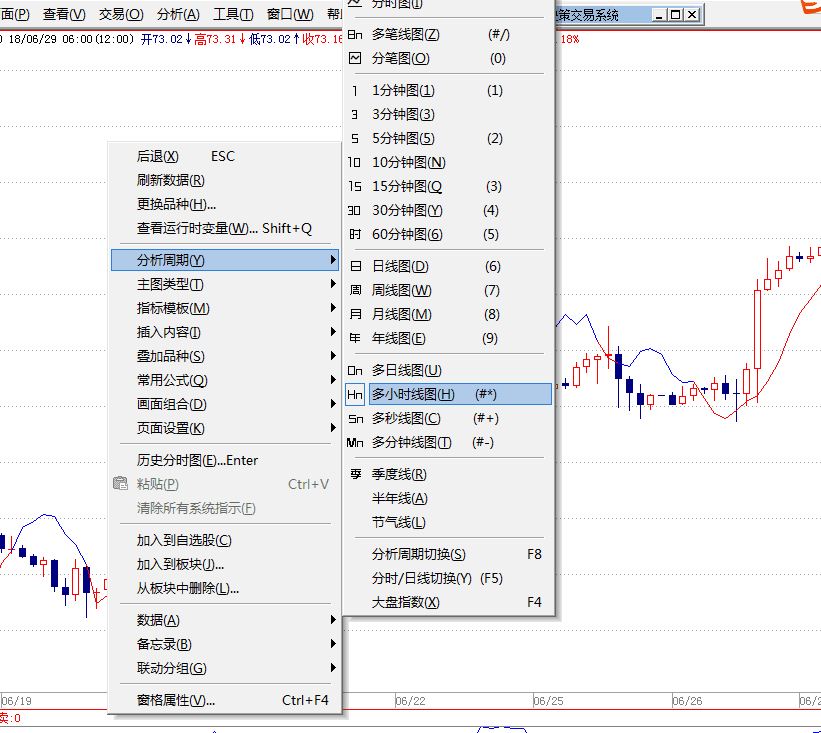
Task: Open the 工具 menu
Action: click(x=233, y=14)
